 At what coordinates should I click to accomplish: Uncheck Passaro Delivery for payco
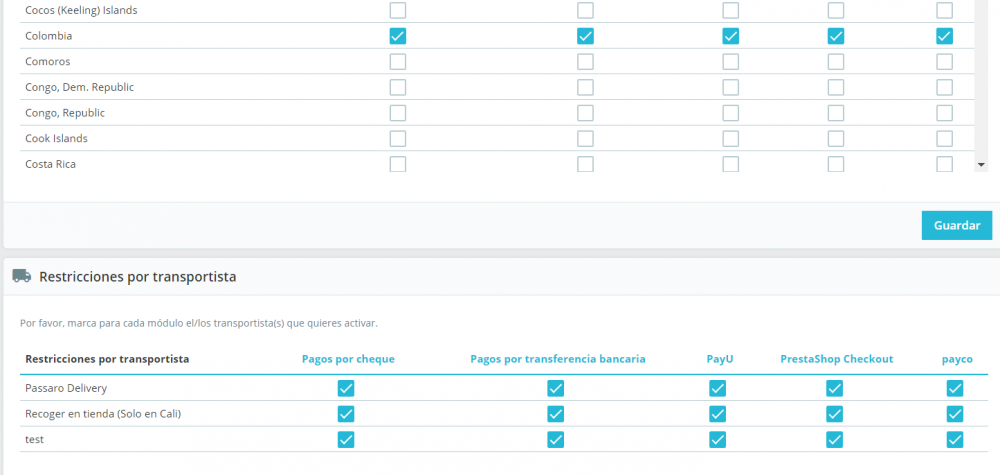(955, 388)
